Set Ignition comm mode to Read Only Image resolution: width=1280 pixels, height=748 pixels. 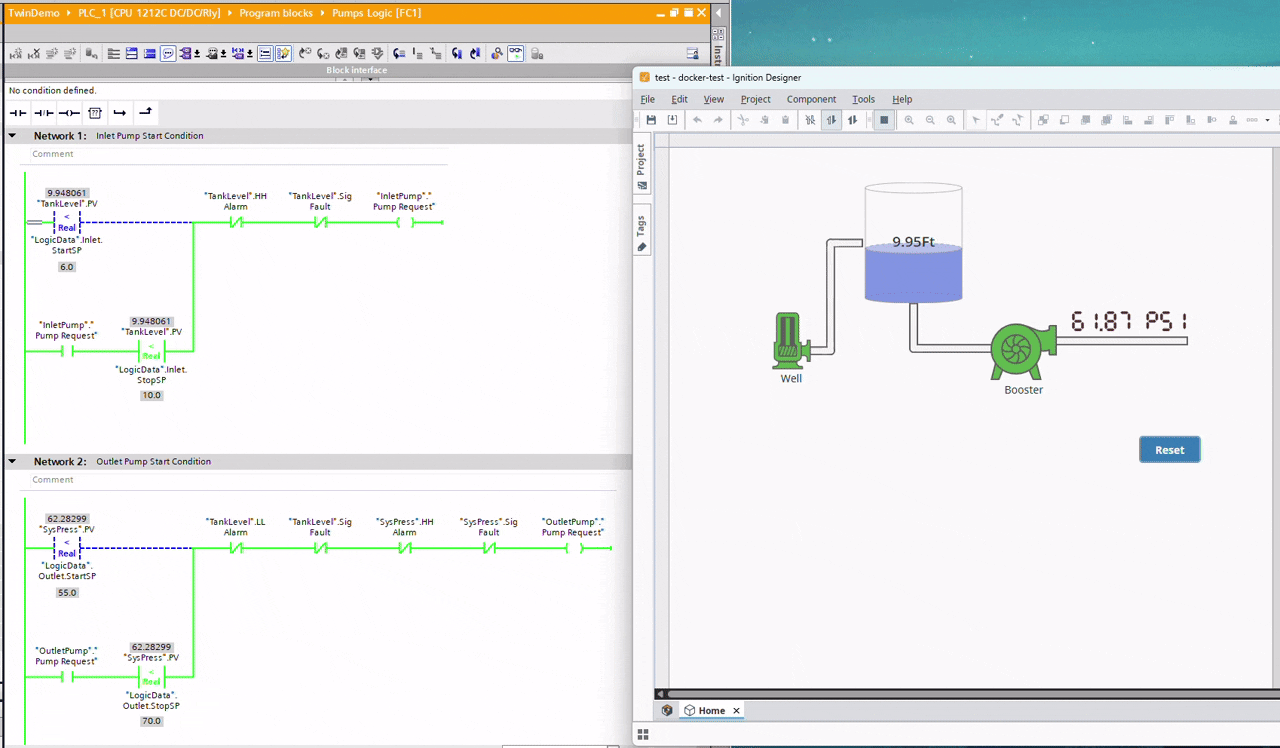click(831, 120)
